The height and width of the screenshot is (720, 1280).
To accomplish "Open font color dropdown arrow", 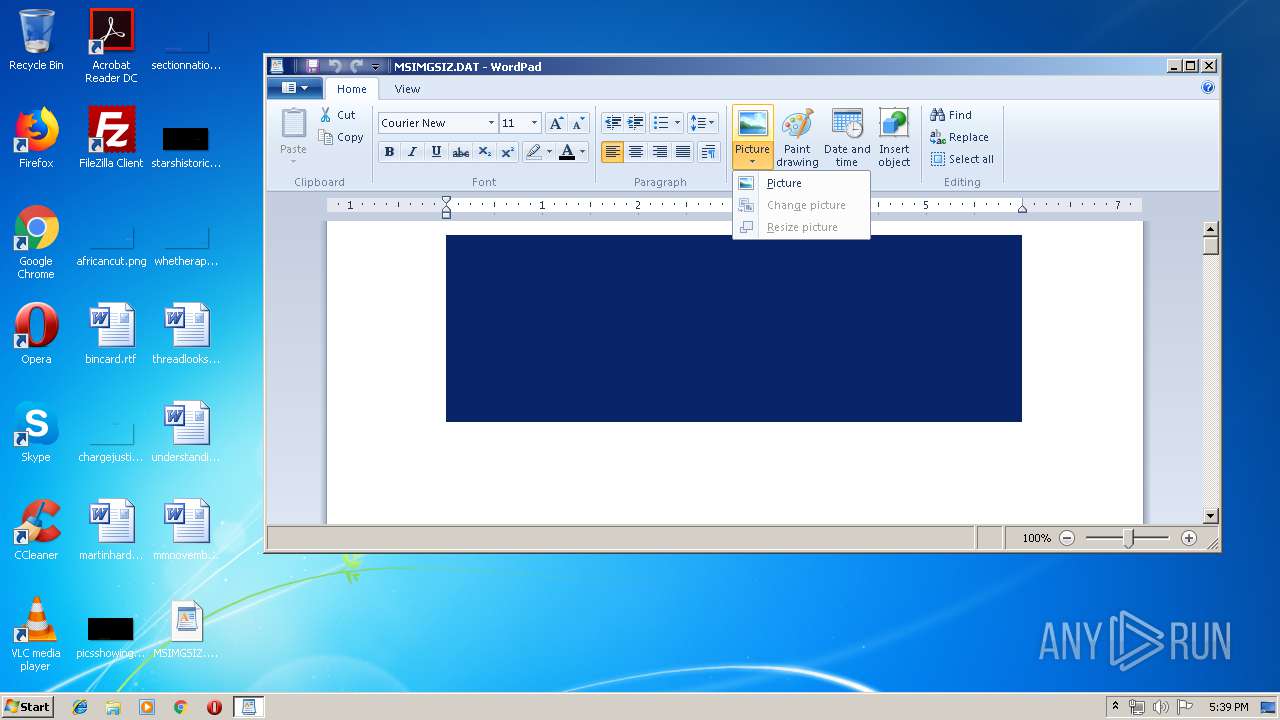I will tap(582, 152).
